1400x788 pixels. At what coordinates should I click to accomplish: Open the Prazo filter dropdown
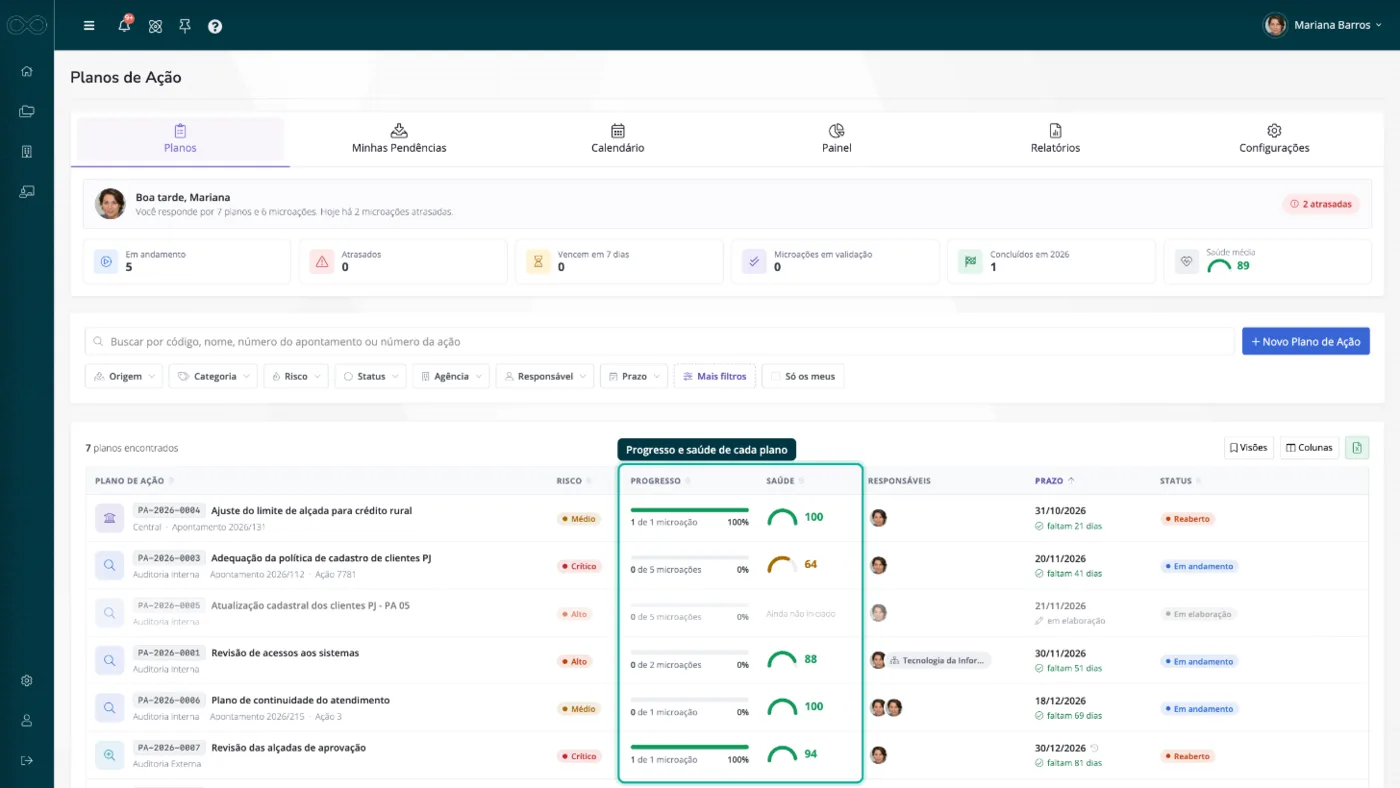tap(634, 376)
